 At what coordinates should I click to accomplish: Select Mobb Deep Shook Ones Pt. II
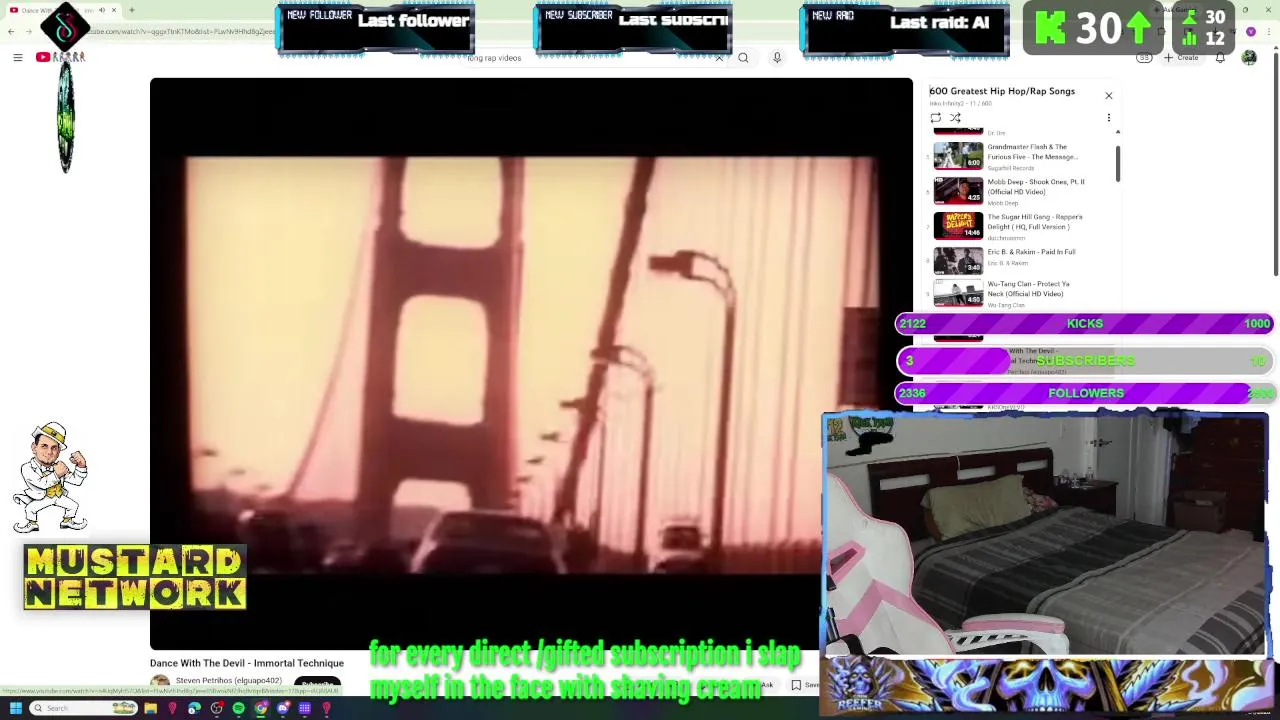(x=1035, y=187)
